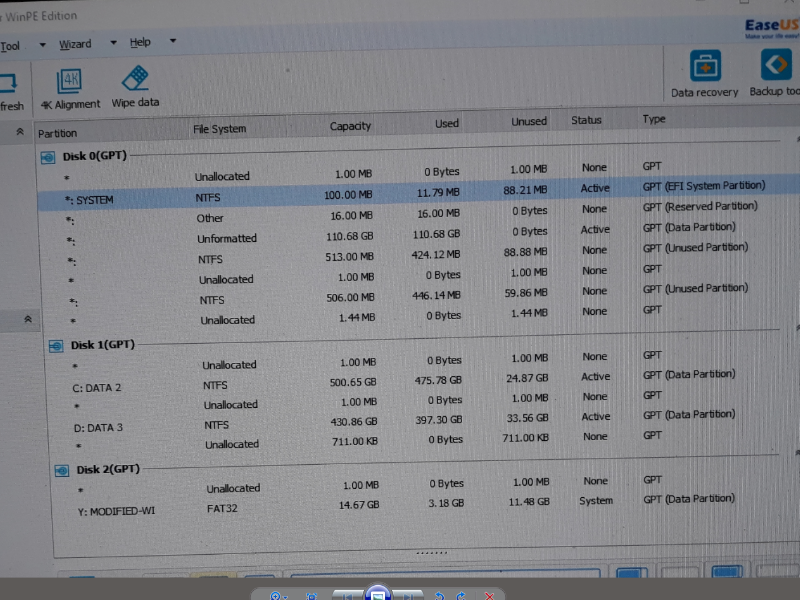Expand the dropdown arrow next to Help
Image resolution: width=800 pixels, height=600 pixels.
pyautogui.click(x=173, y=41)
